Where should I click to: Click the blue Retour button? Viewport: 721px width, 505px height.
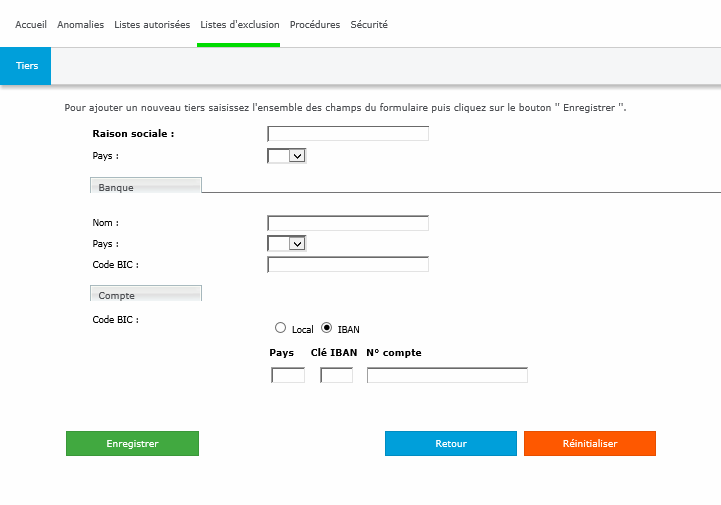click(x=450, y=444)
